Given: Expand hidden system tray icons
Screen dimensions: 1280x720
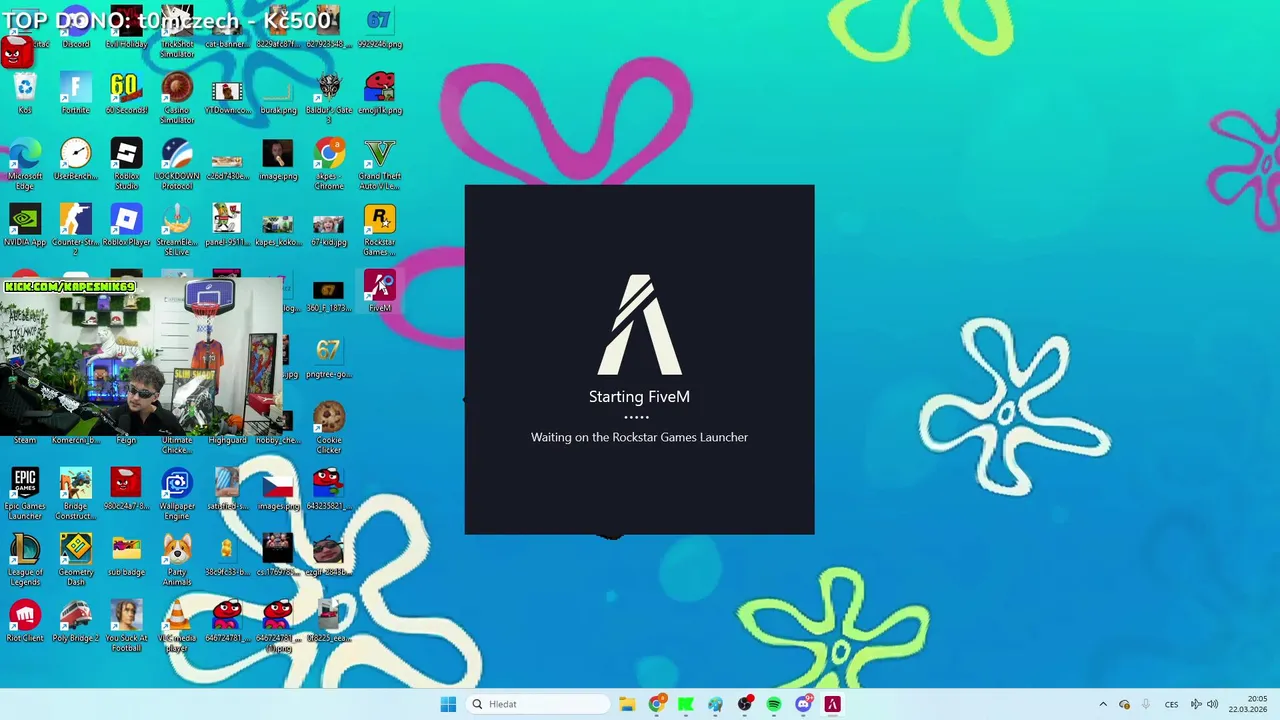Looking at the screenshot, I should coord(1103,704).
